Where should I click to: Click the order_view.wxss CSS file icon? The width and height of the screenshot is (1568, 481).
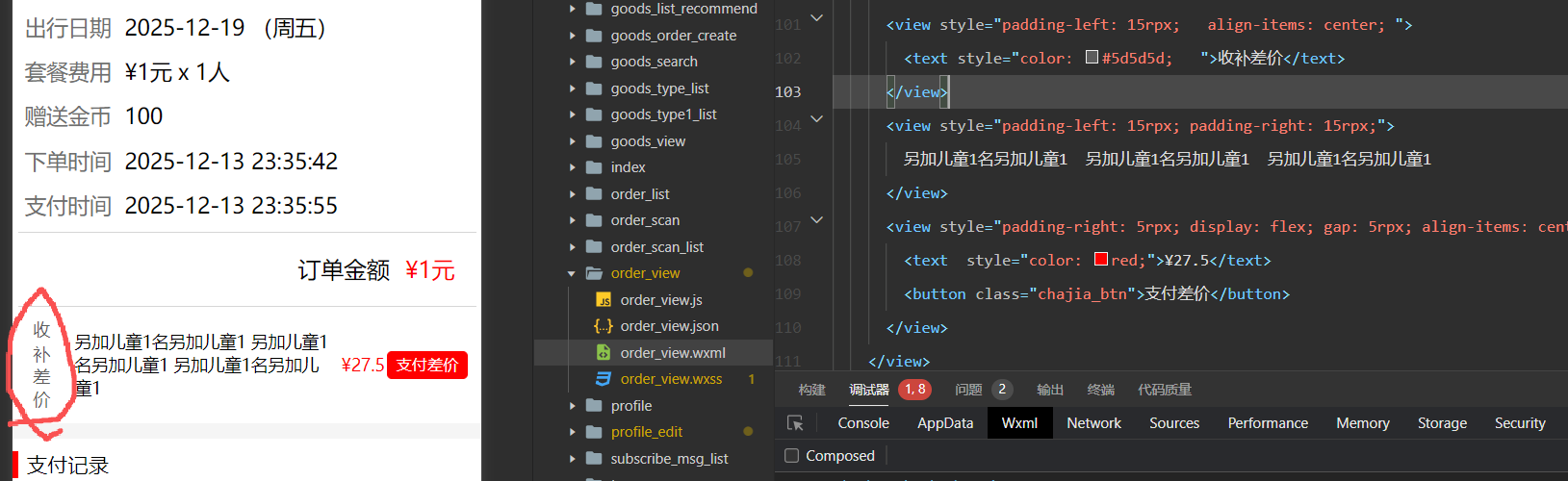pos(604,379)
